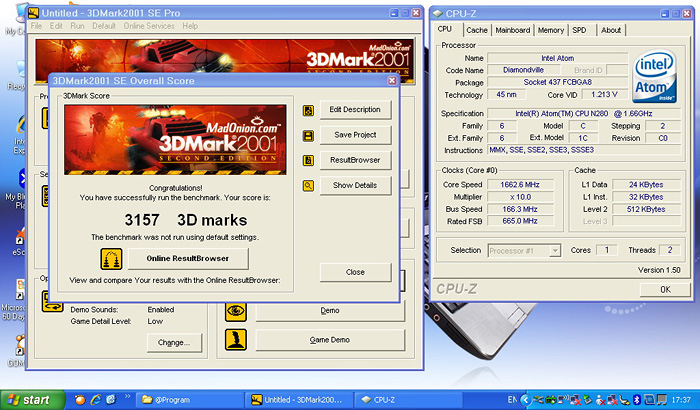Screen dimensions: 700x410
Task: Open the Processor selection dropdown
Action: (x=554, y=251)
